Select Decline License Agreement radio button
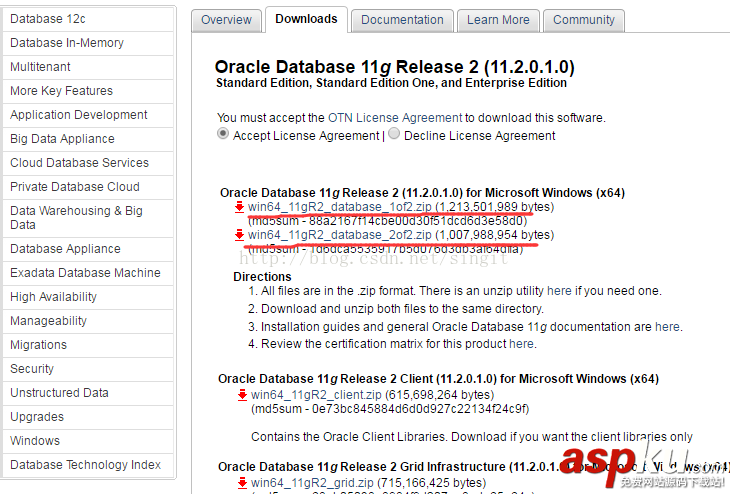 pos(394,134)
